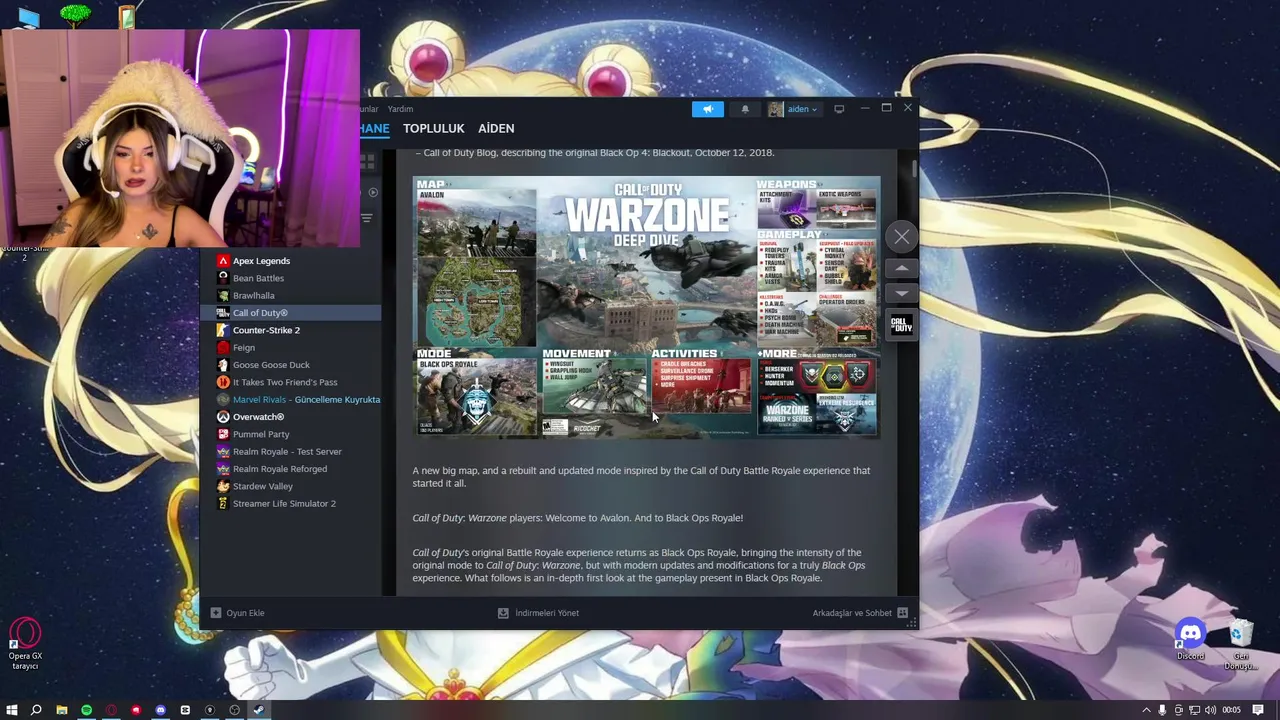Click Oyun Ekle add game button
The image size is (1280, 720).
click(x=237, y=613)
